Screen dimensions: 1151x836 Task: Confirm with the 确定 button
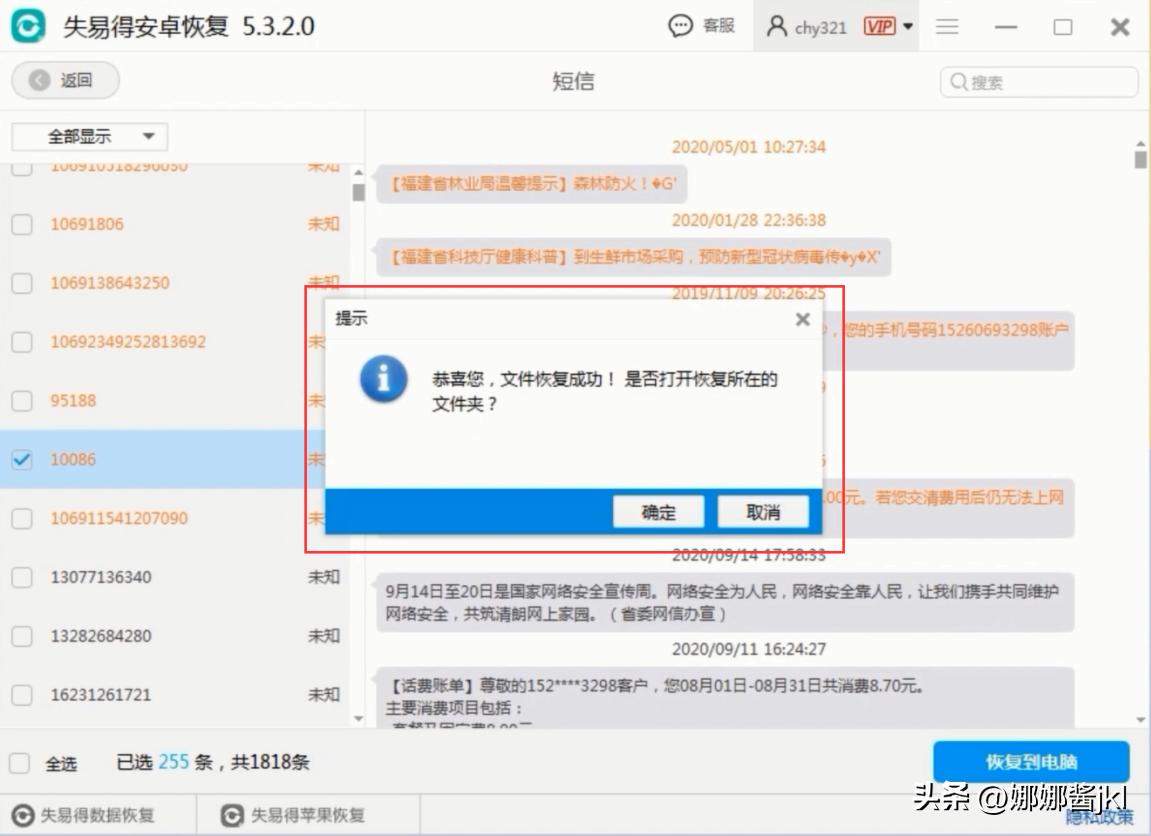tap(658, 511)
